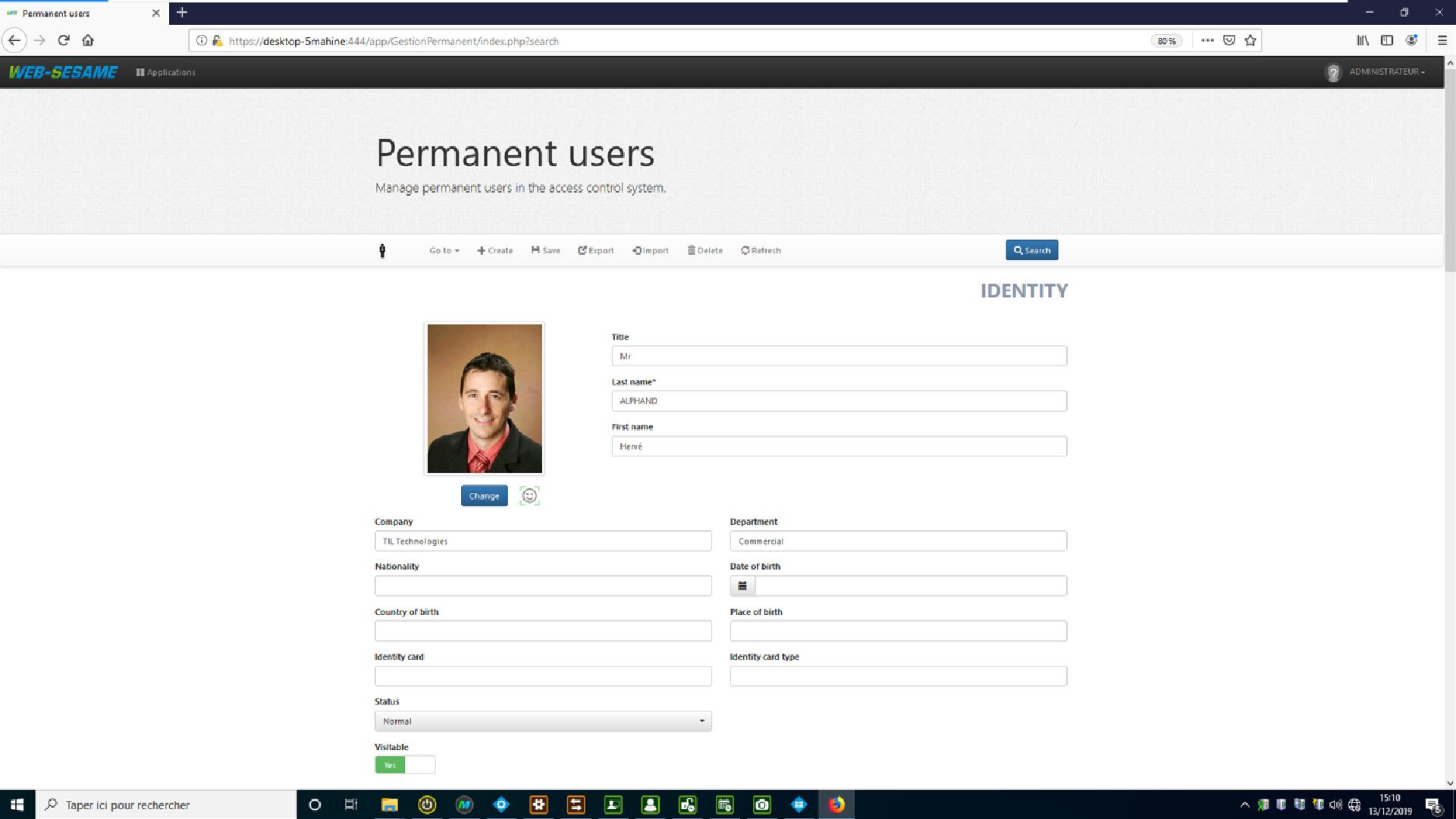Edit the First name field
1456x819 pixels.
(839, 446)
